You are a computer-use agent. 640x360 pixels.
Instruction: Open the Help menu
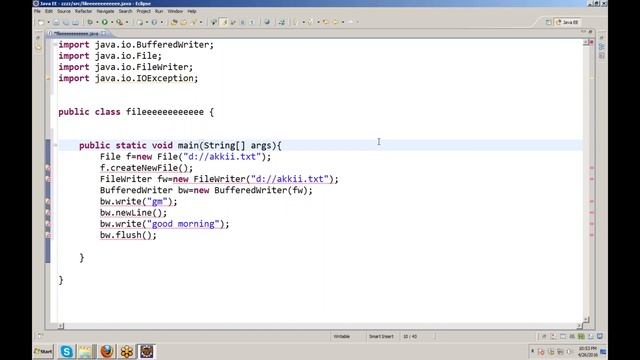point(191,11)
